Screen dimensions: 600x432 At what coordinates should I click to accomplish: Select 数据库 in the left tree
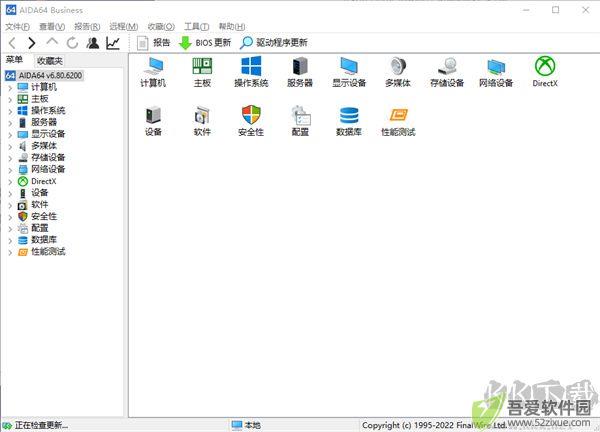click(x=44, y=240)
